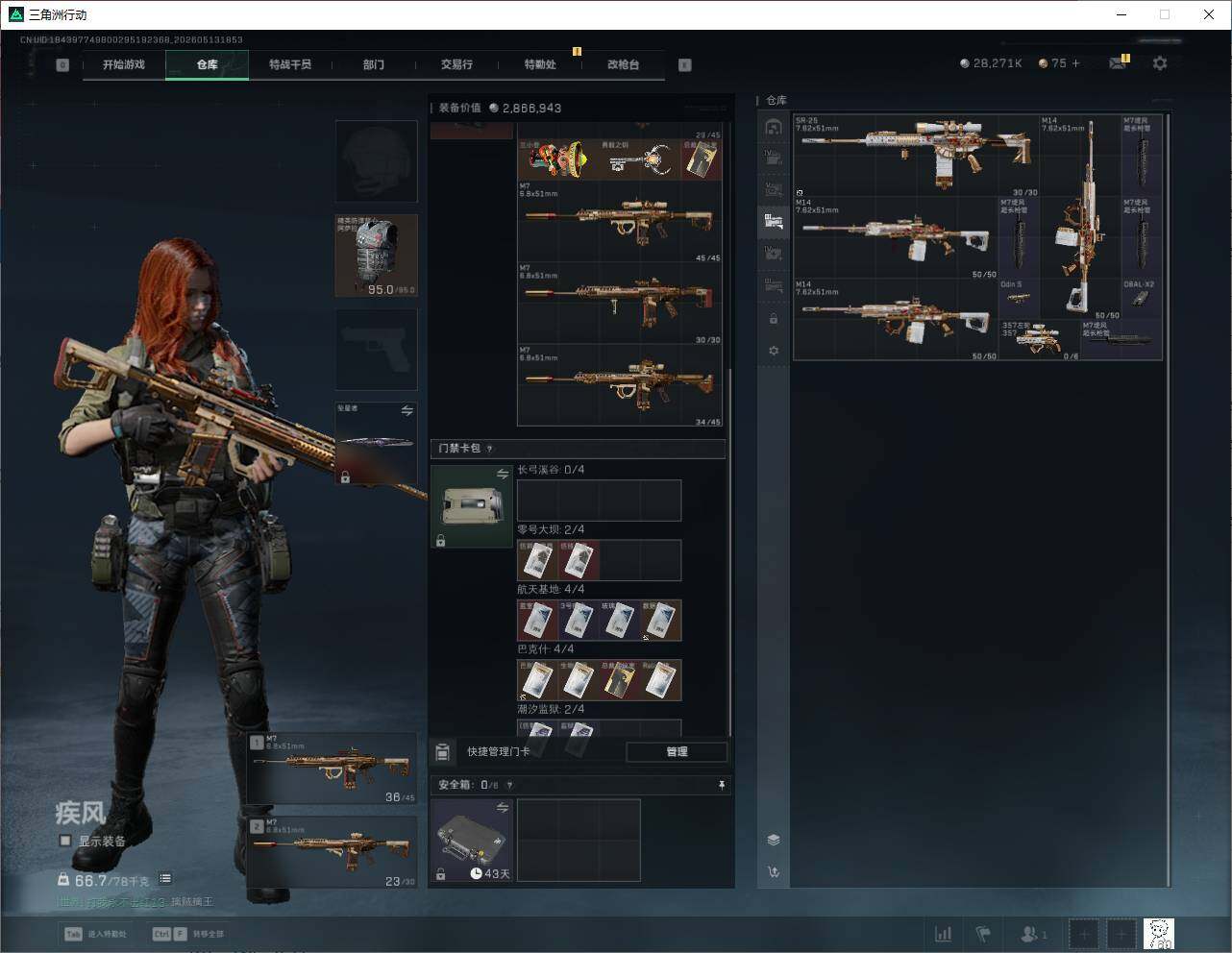The width and height of the screenshot is (1232, 953).
Task: Select the body armor with 95.0 durability
Action: 376,256
